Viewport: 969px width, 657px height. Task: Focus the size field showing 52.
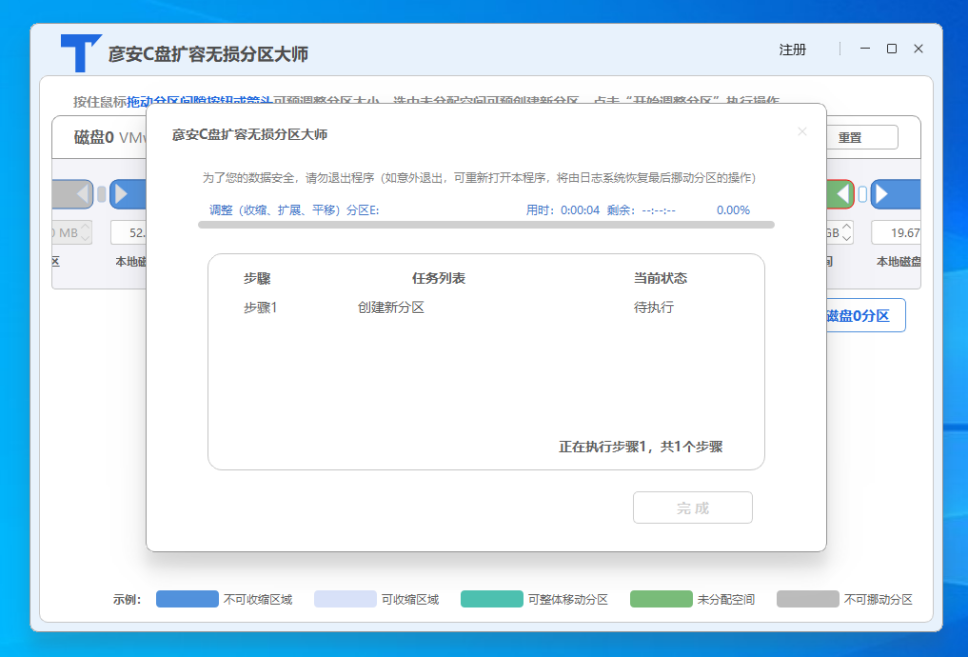coord(129,233)
